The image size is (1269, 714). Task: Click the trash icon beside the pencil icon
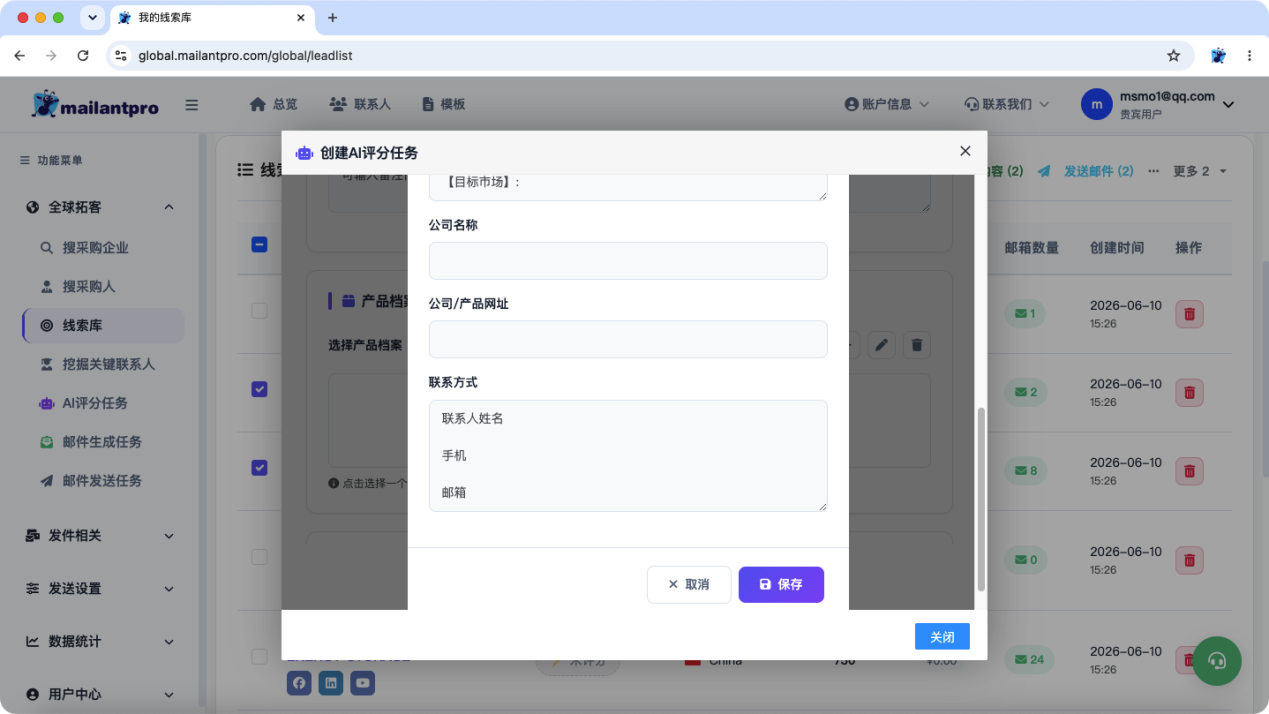916,345
